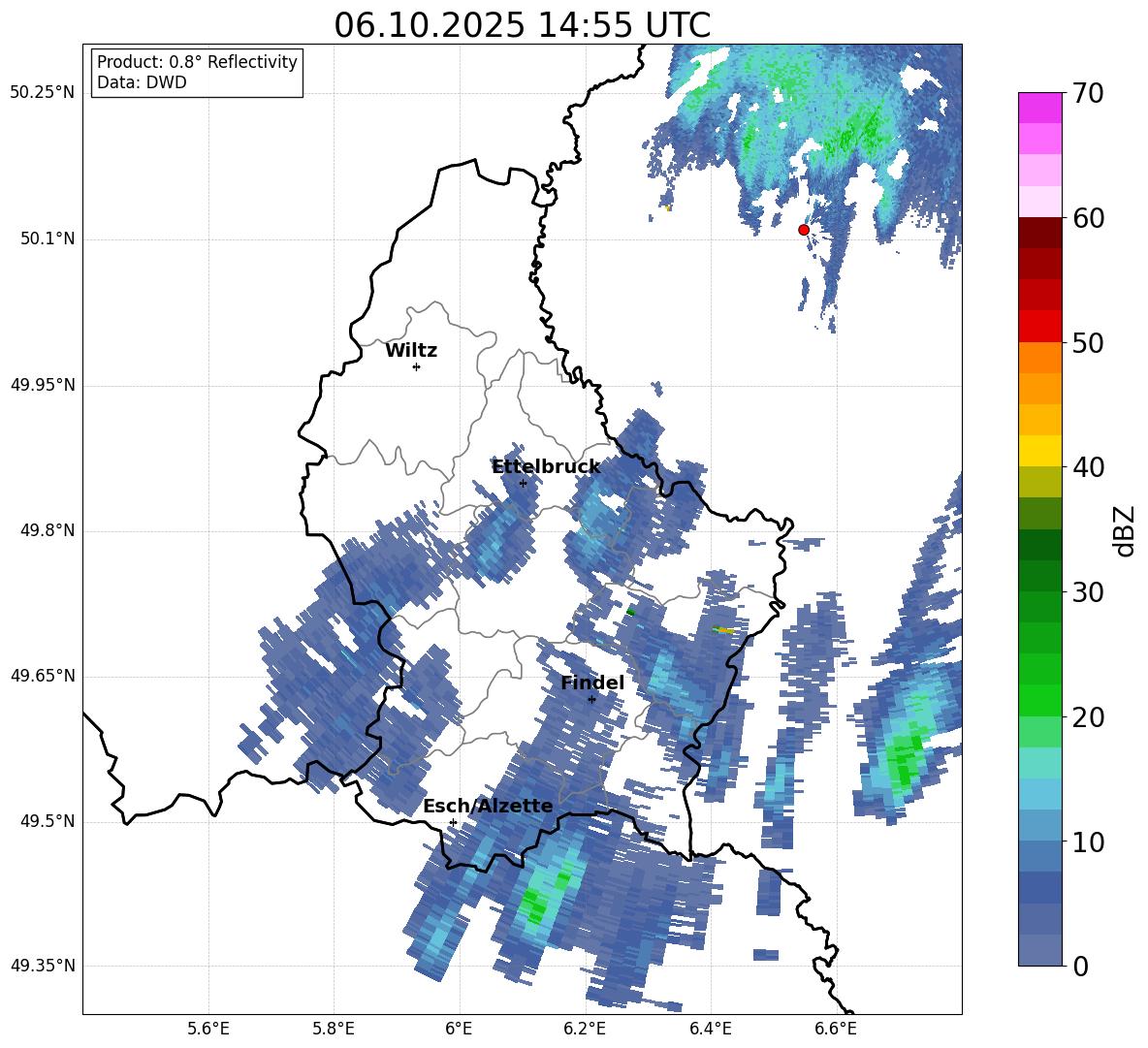Click the Esch/Alzette city label
This screenshot has height=1048, width=1148.
tap(488, 806)
